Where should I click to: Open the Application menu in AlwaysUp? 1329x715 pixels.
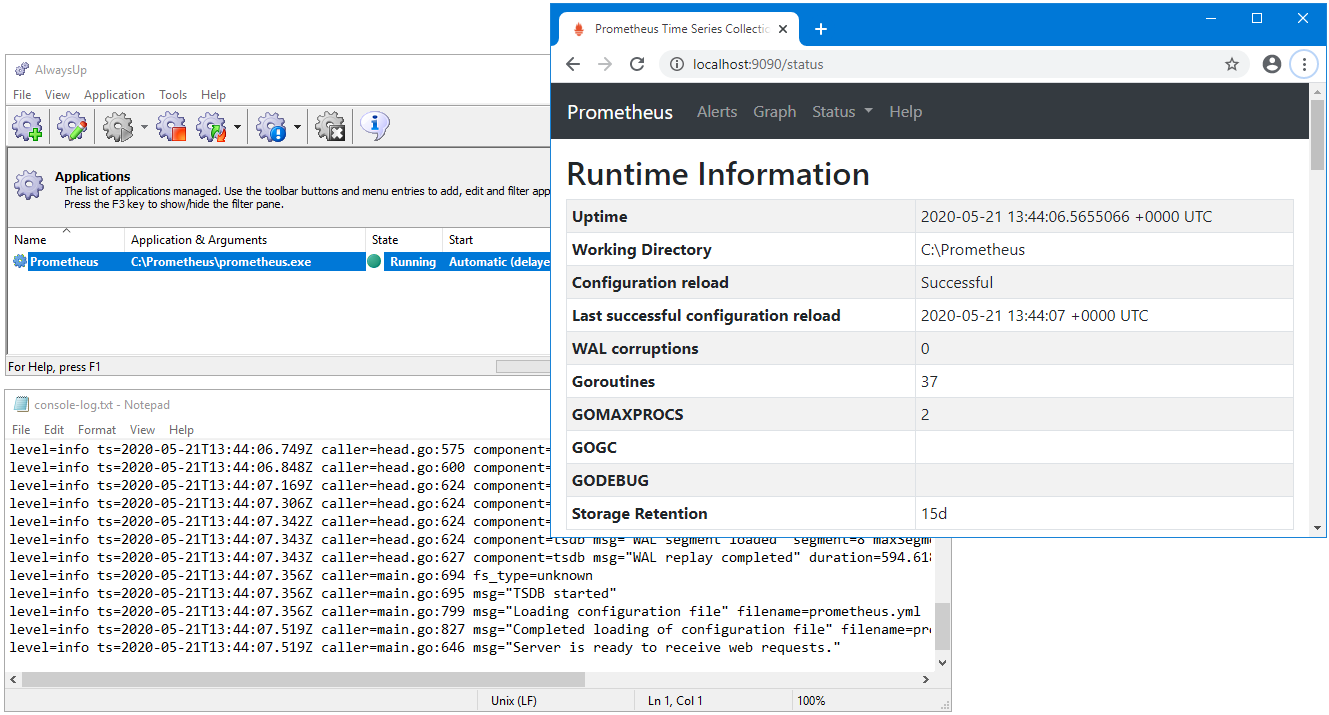114,95
